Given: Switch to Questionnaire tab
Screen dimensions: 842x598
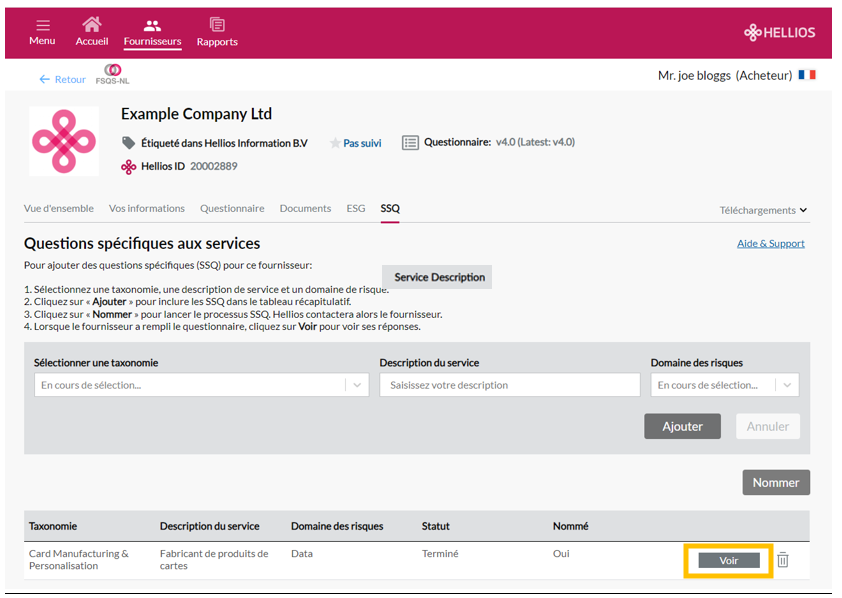Looking at the screenshot, I should (x=232, y=208).
